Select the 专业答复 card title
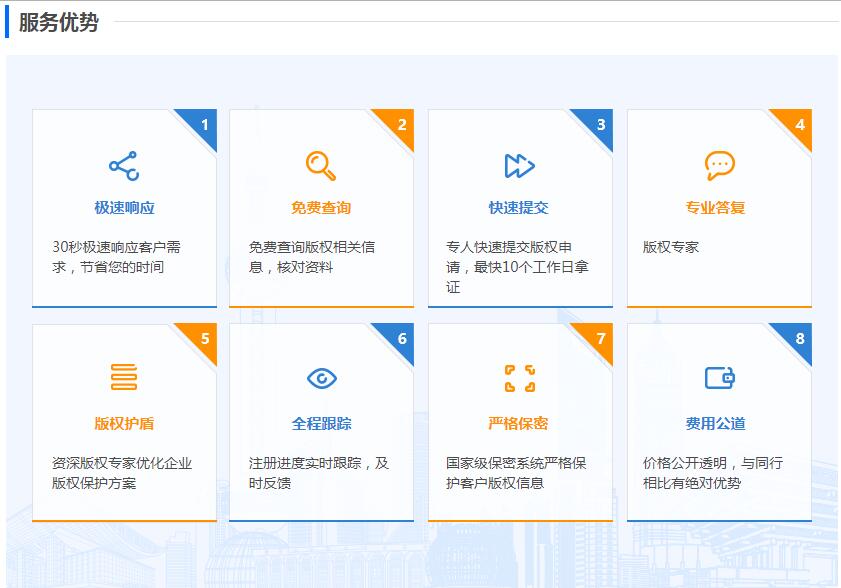The image size is (841, 588). pos(715,208)
